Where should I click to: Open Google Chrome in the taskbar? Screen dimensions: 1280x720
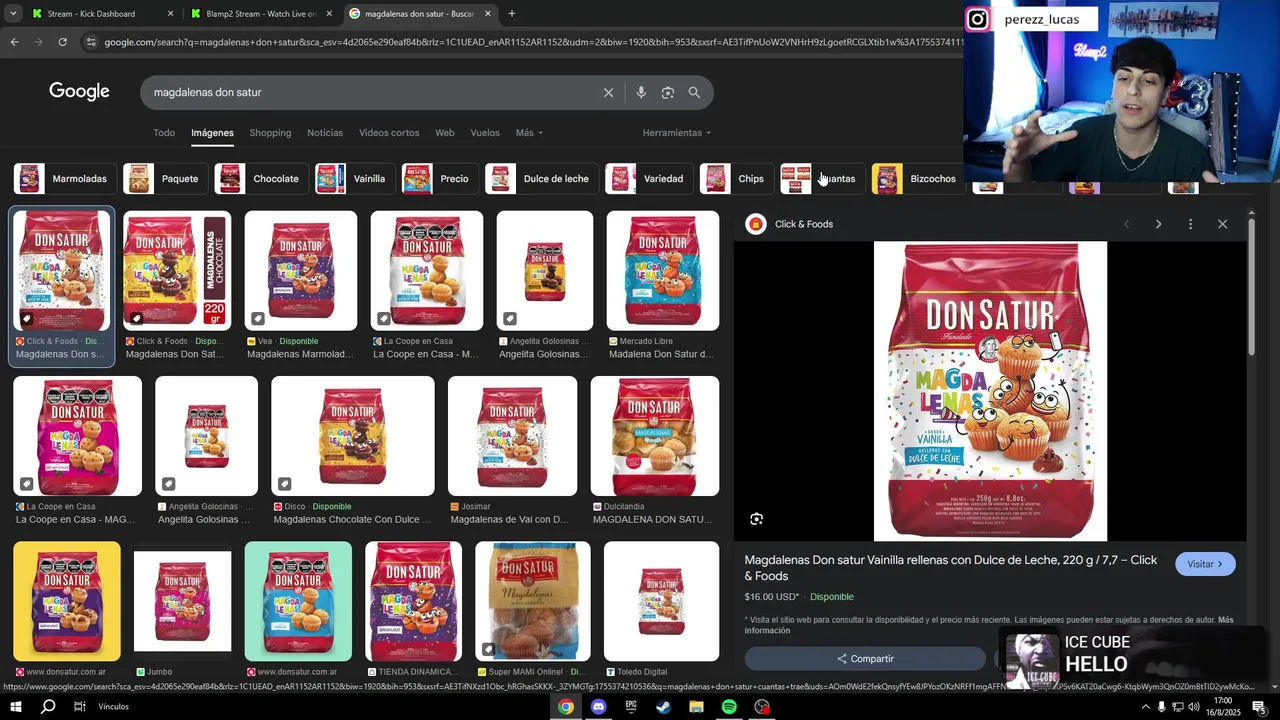pos(565,707)
